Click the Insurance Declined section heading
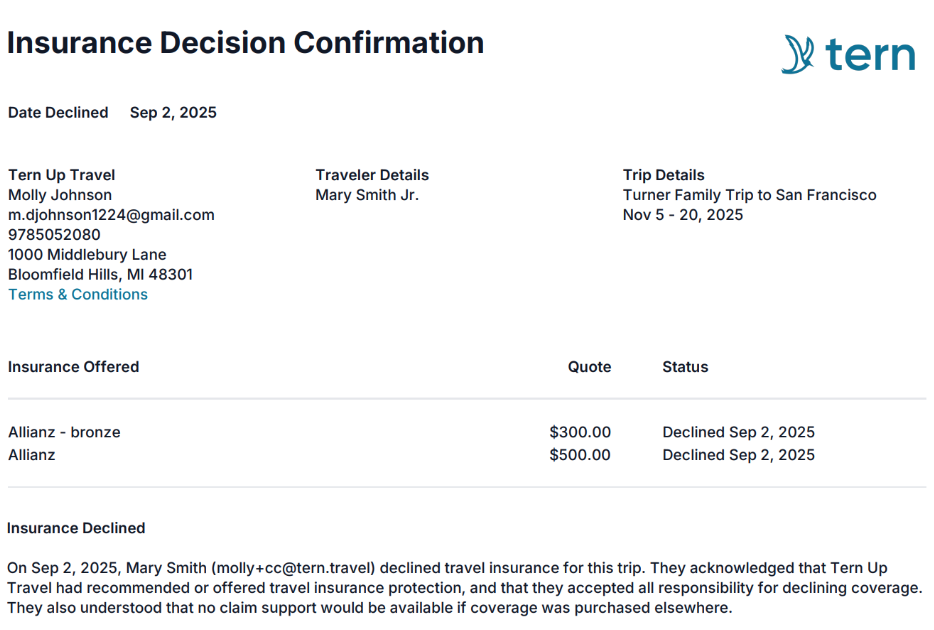 pos(76,528)
